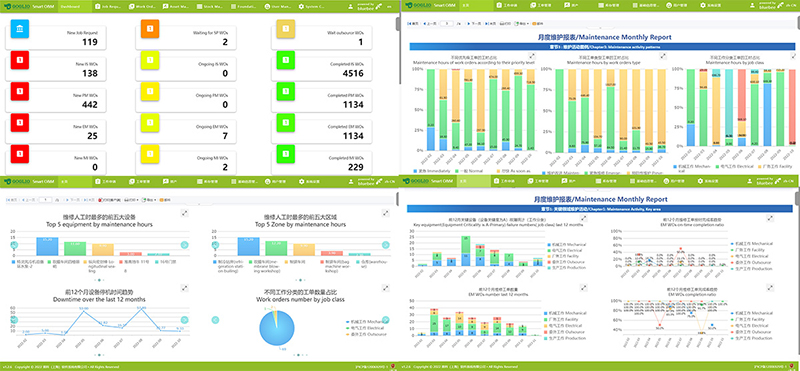Viewport: 800px width, 371px height.
Task: Click the green Completed PM WOs icon
Action: tap(286, 91)
